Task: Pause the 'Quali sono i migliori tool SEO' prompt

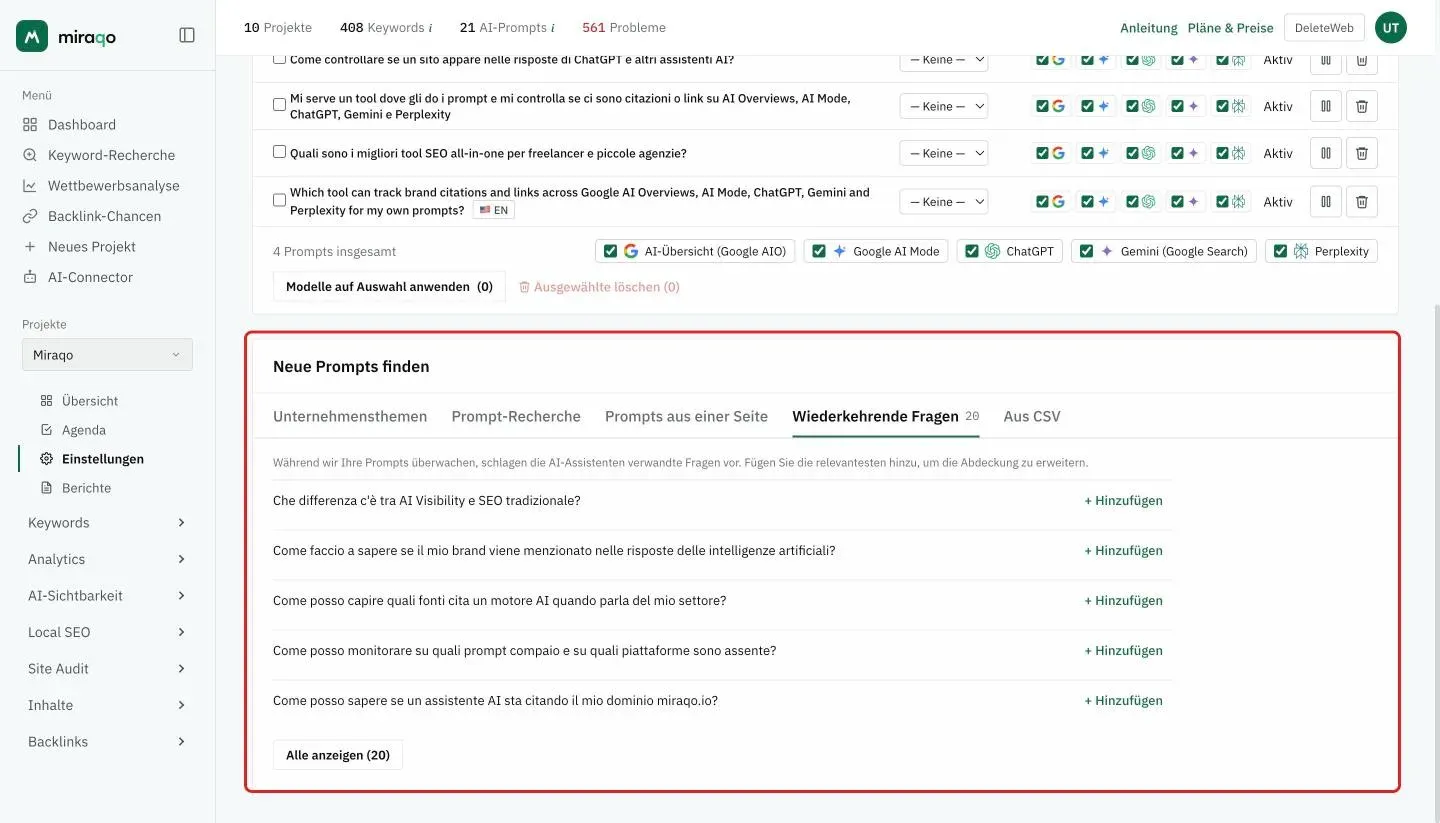Action: (x=1325, y=153)
